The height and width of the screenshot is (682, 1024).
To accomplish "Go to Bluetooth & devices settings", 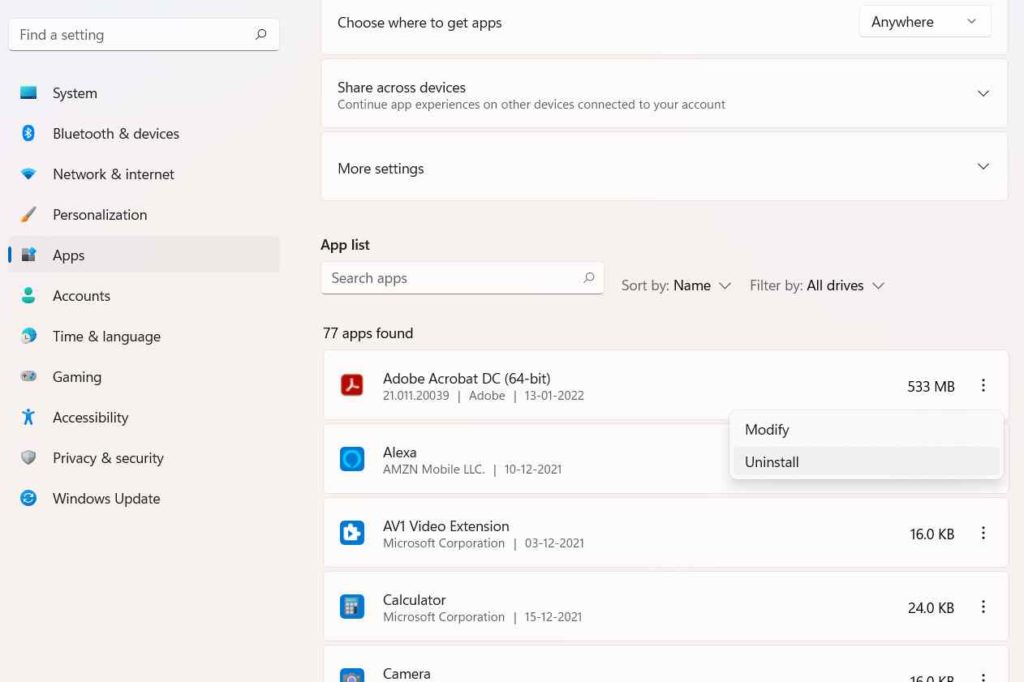I will 144,133.
